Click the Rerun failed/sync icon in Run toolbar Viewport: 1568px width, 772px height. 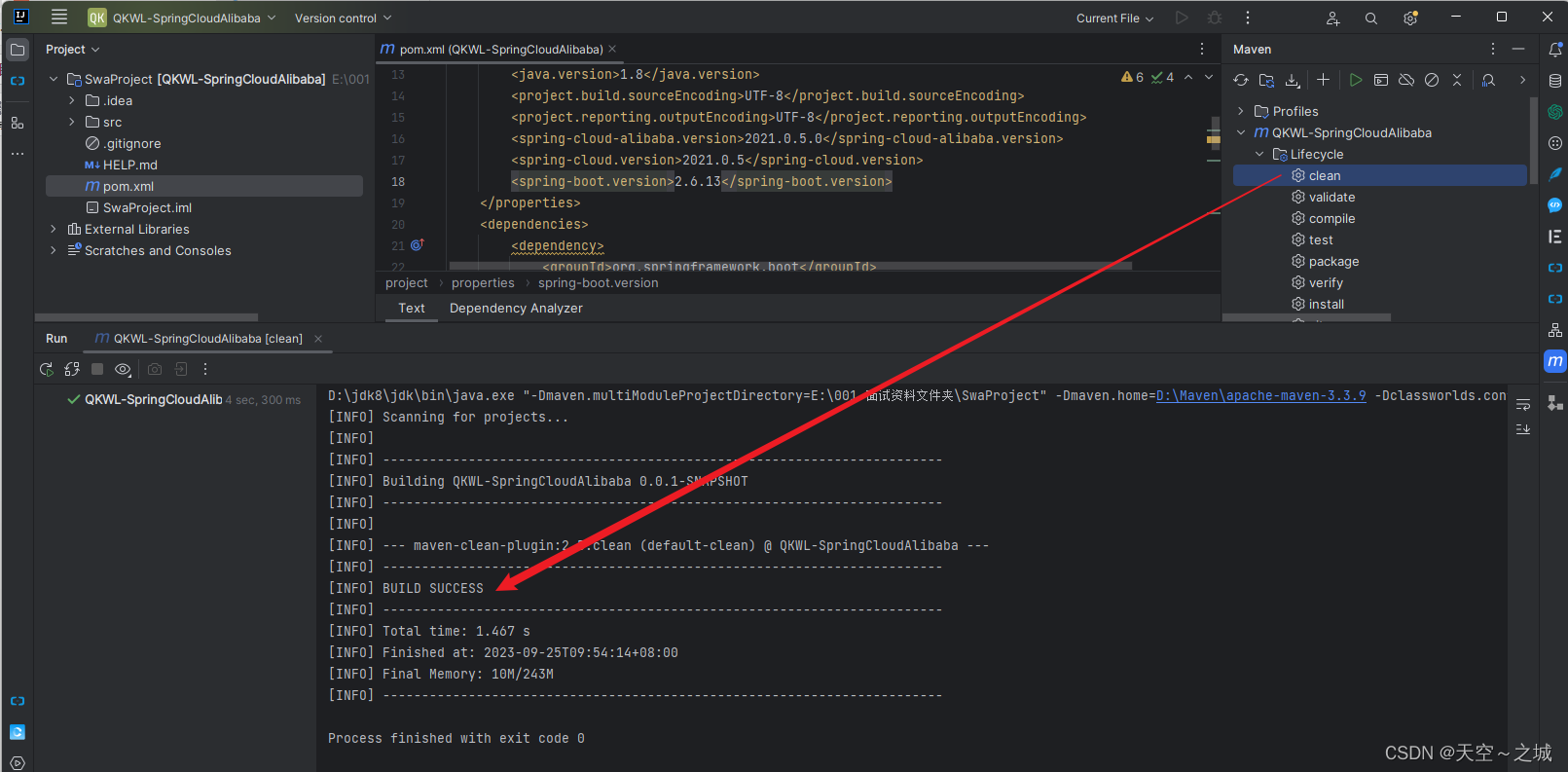[72, 369]
